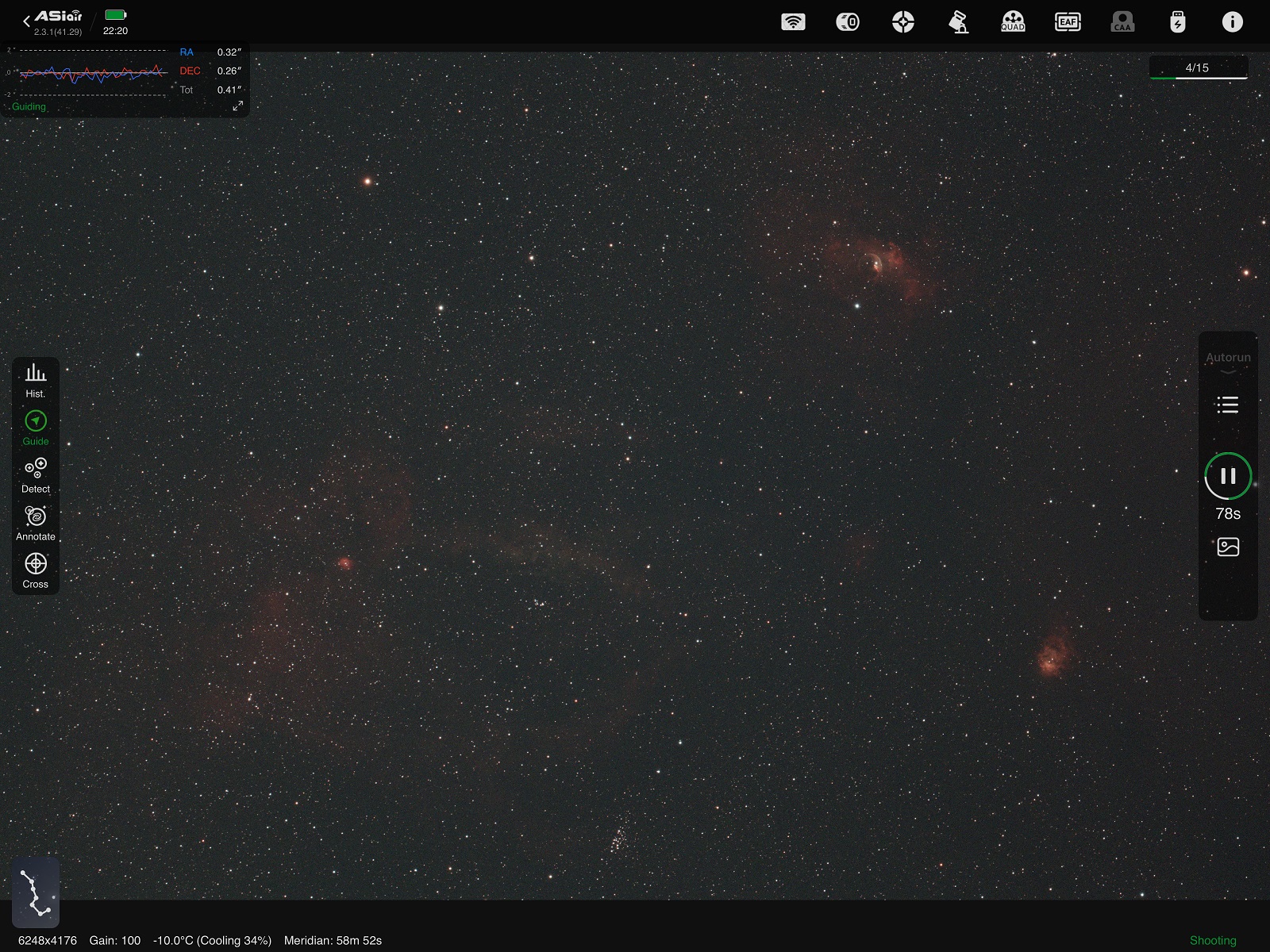Go back using the ASIAIR arrow
Viewport: 1270px width, 952px height.
coord(26,21)
